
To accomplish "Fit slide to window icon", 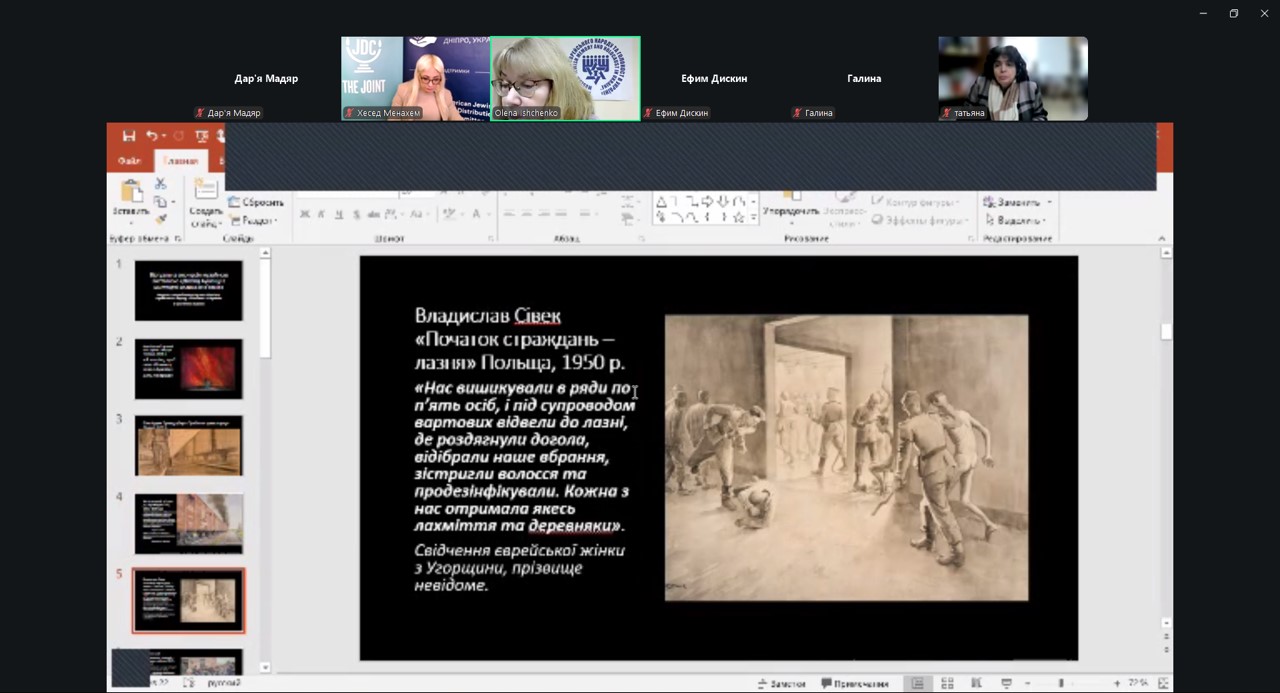I will (1163, 683).
